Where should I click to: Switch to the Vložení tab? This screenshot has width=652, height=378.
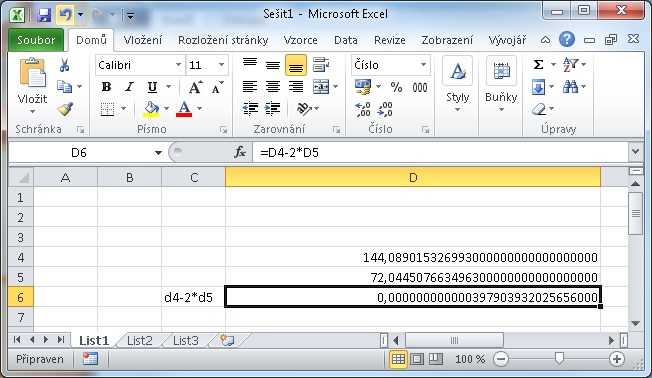click(x=143, y=40)
